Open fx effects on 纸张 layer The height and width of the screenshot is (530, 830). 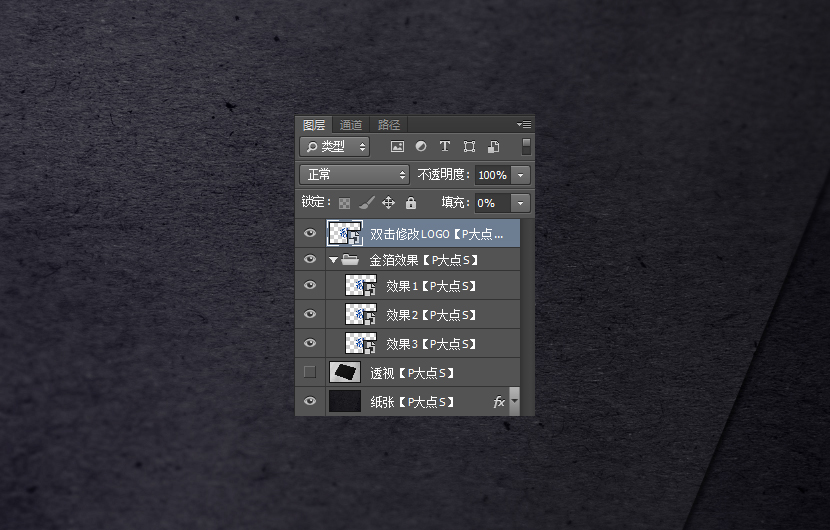(x=498, y=402)
